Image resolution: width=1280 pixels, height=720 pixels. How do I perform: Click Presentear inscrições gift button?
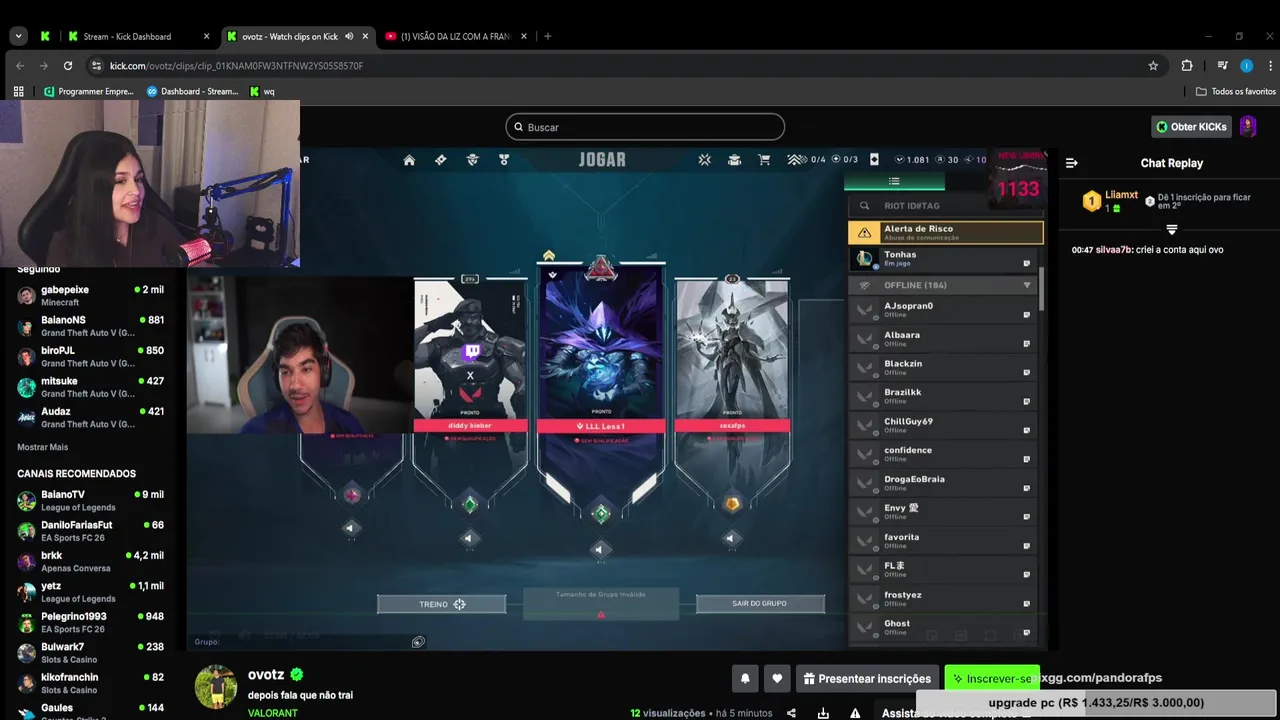(x=867, y=679)
